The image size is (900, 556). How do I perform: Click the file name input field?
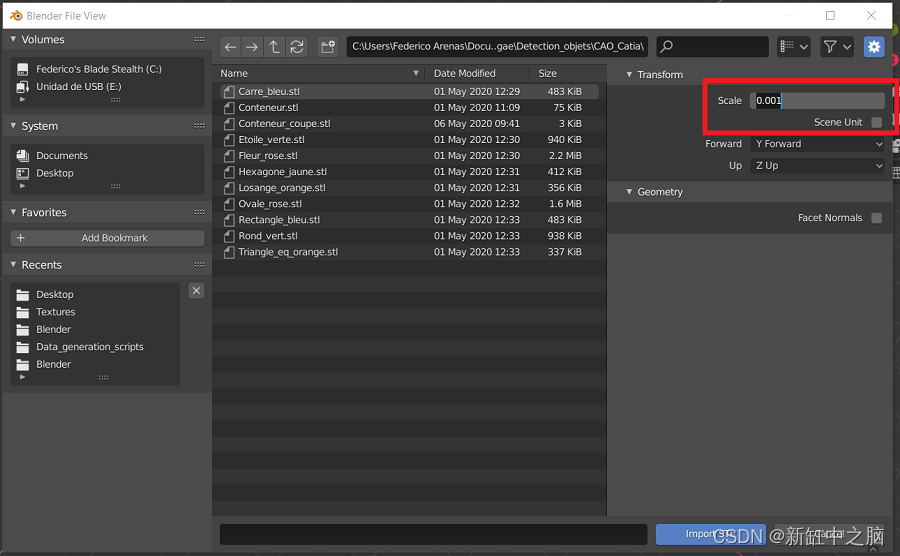(x=433, y=534)
